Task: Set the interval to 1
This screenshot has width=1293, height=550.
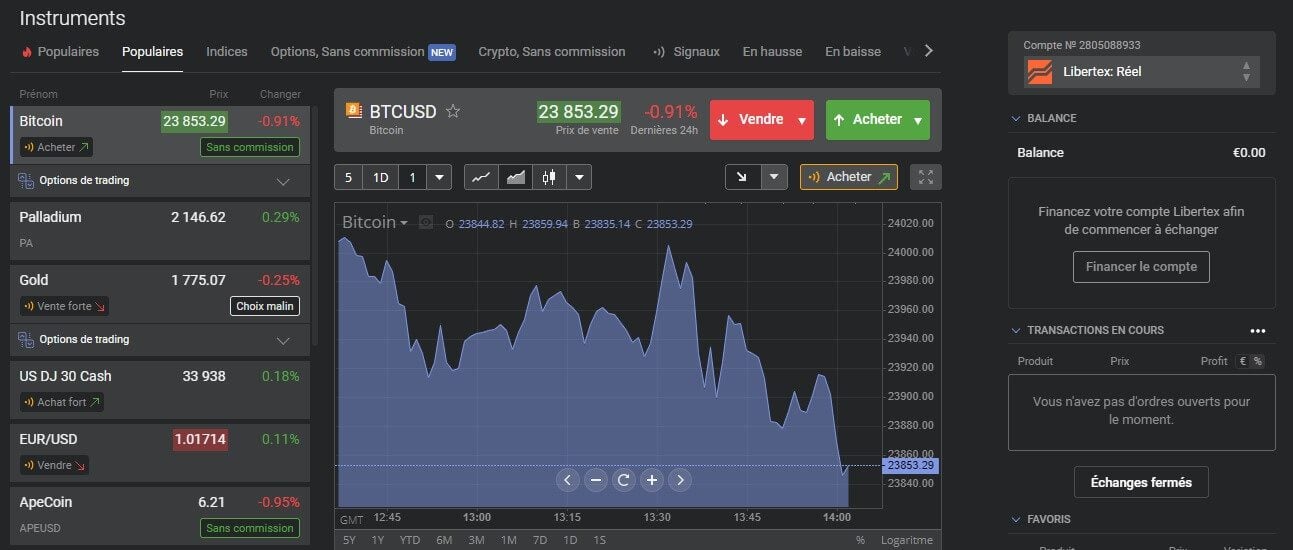Action: [411, 177]
